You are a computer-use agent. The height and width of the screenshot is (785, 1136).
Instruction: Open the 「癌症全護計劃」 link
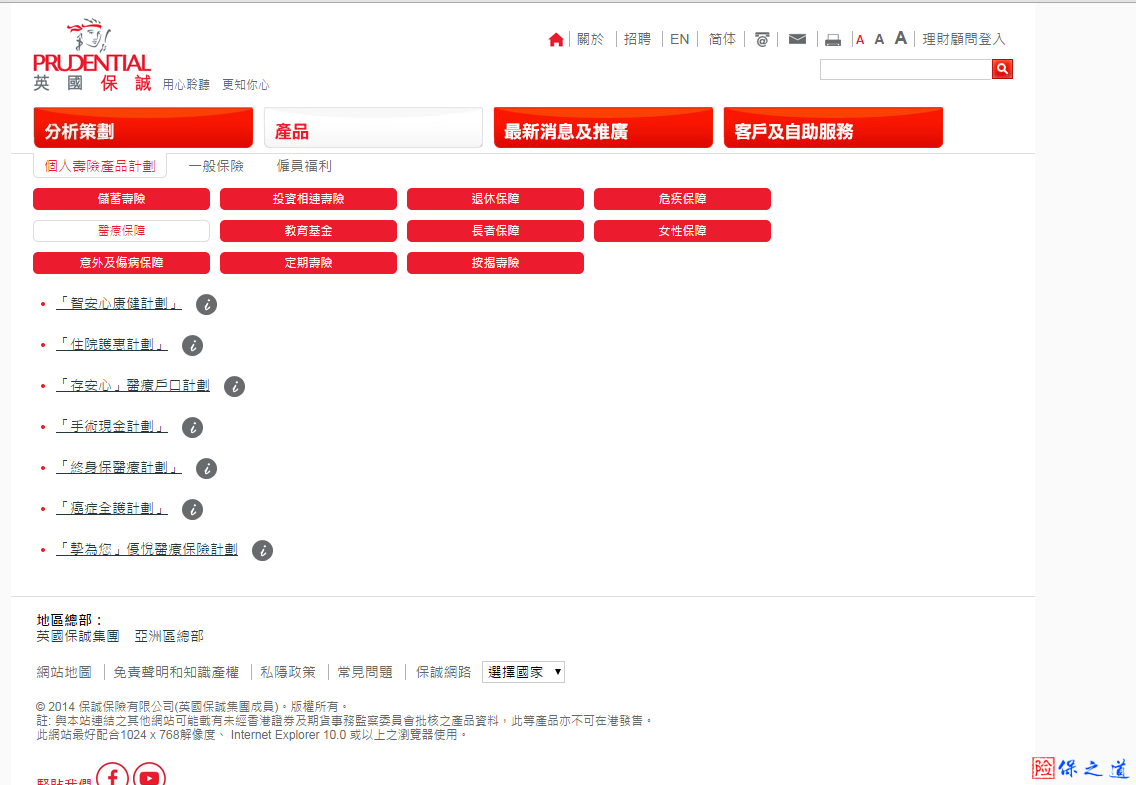112,509
